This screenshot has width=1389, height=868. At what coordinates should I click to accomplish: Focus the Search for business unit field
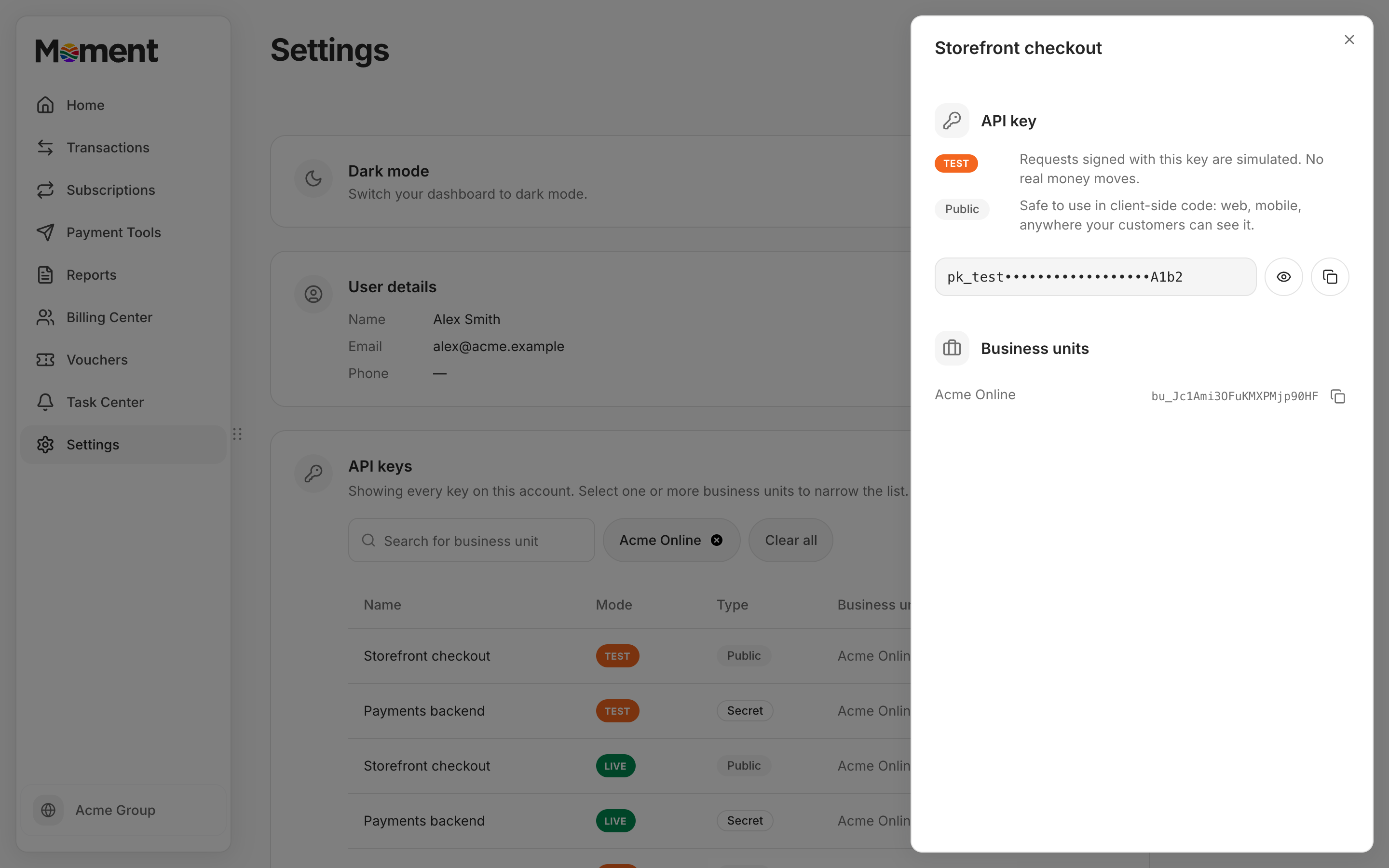pos(471,540)
